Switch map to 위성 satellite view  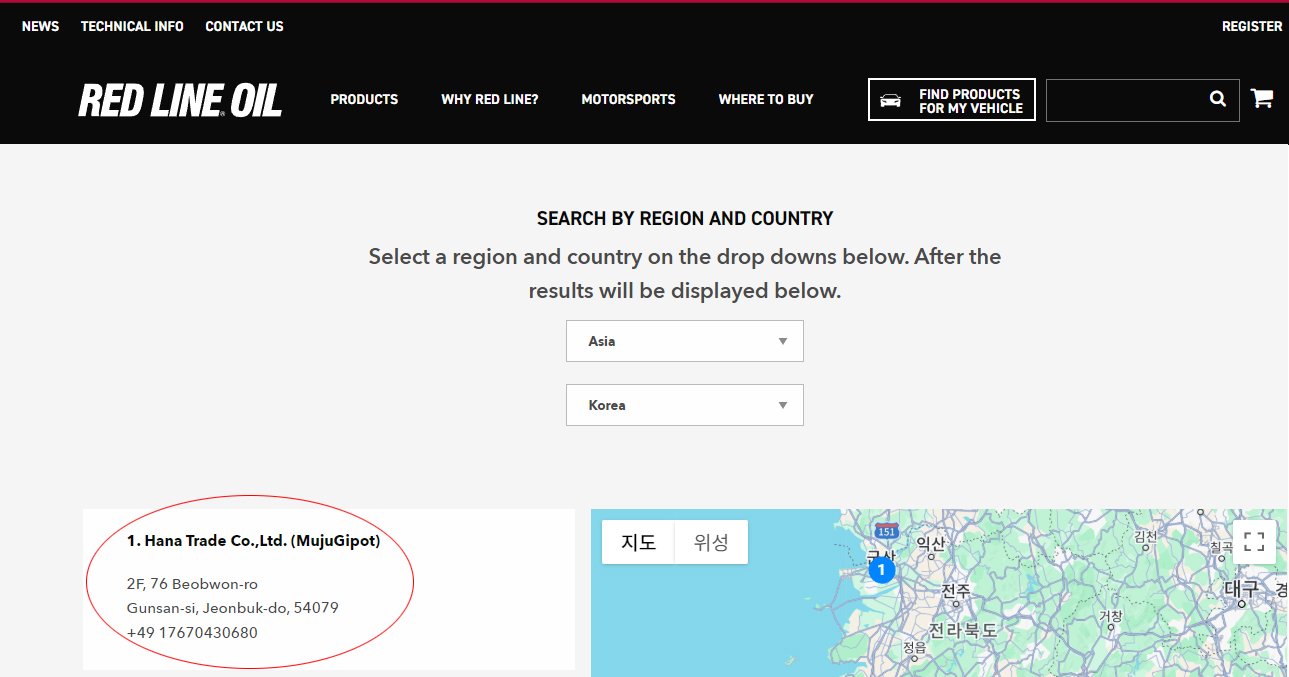711,542
